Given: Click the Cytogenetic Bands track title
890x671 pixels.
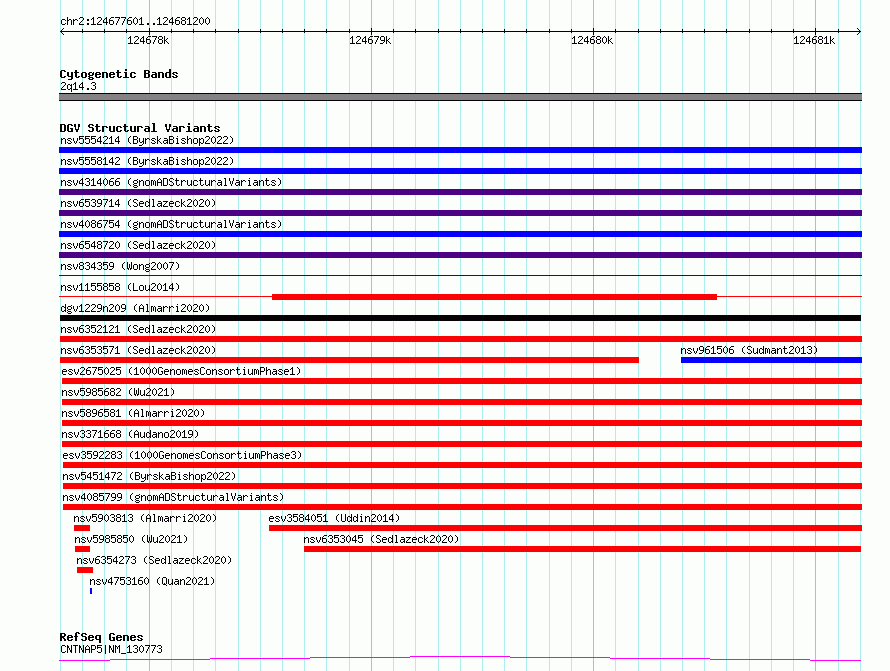Looking at the screenshot, I should point(119,74).
